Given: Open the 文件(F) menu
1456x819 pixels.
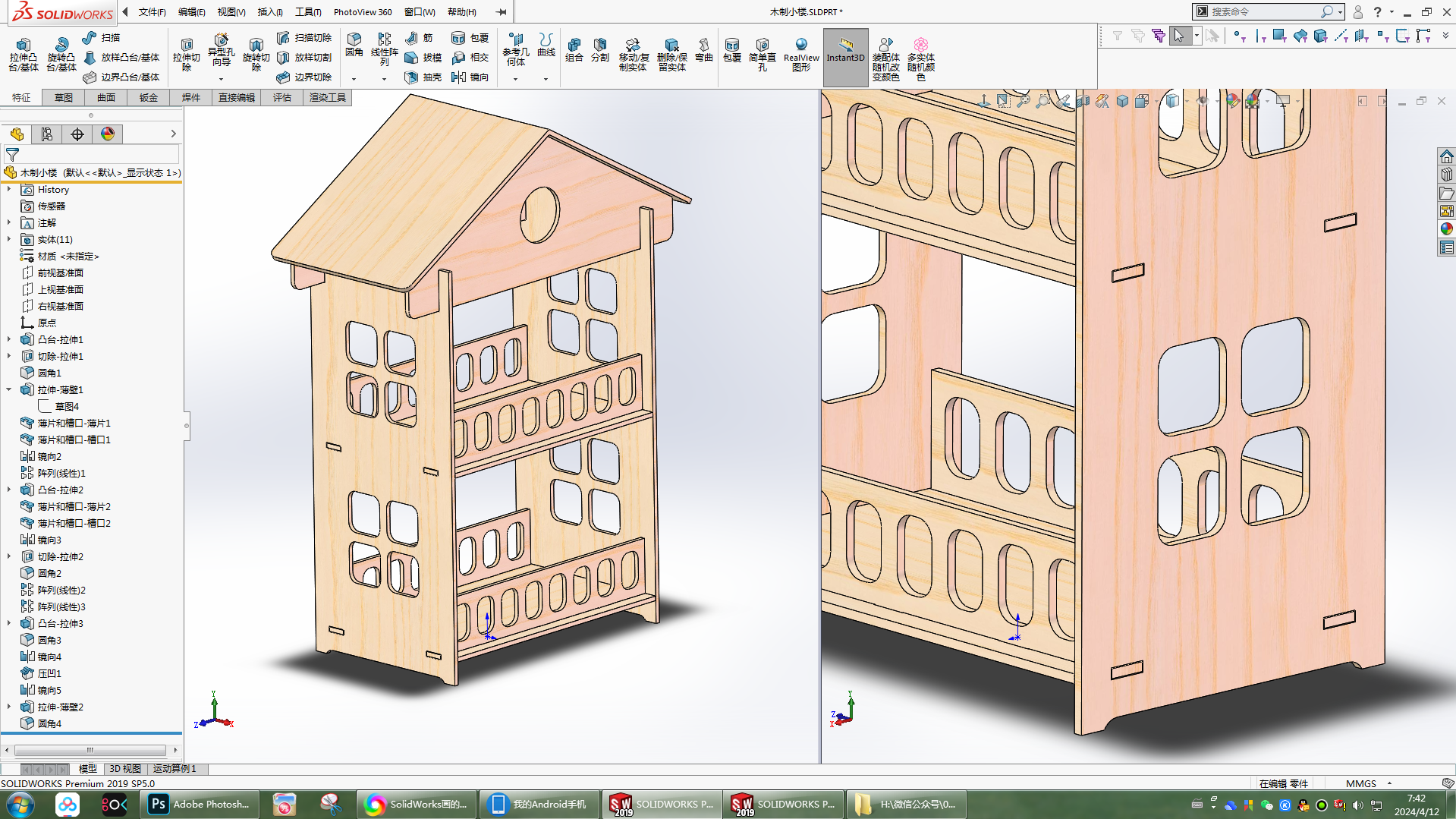Looking at the screenshot, I should (152, 12).
